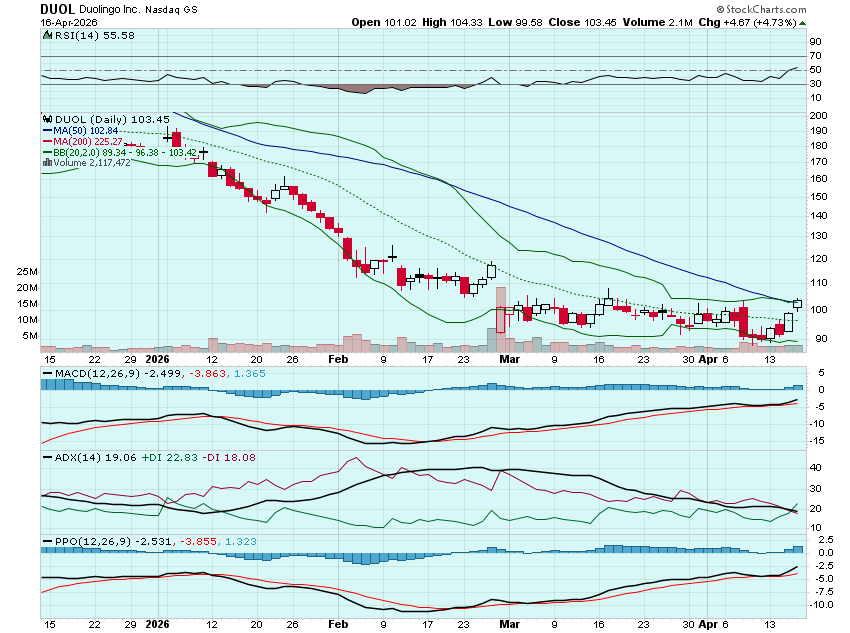Click the Duolingo Inc. company name
Screen dimensions: 850x633
point(108,9)
